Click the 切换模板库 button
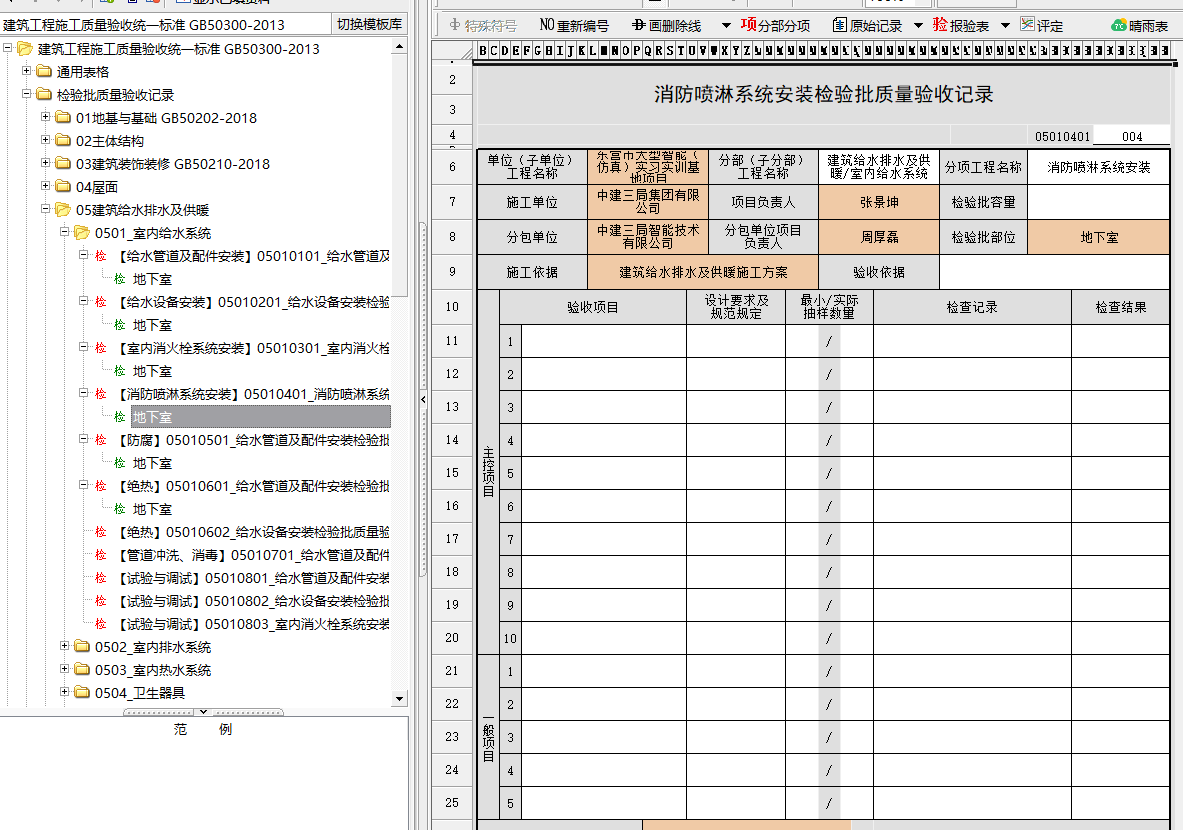 point(369,24)
